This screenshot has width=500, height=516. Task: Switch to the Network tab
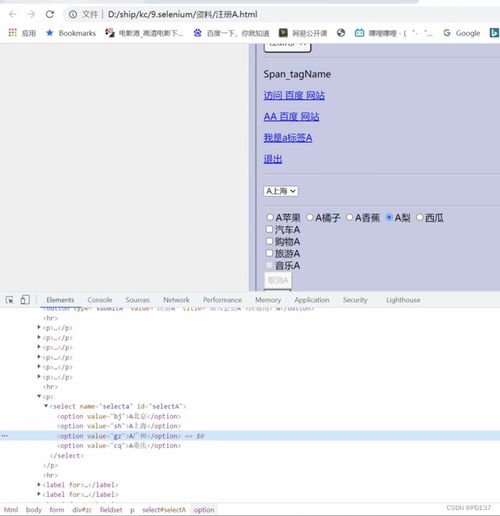176,300
